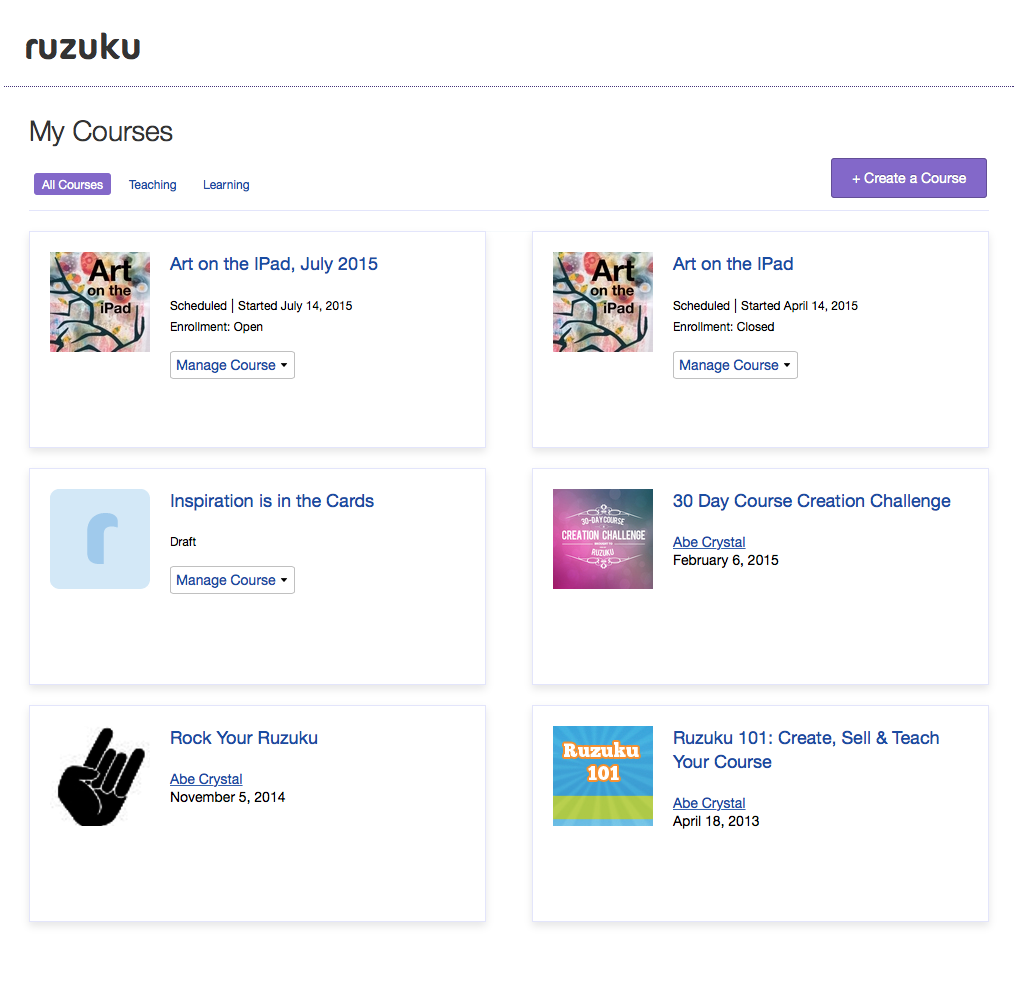Click the 'Started July 14, 2015' text
Viewport: 1017px width, 981px height.
pyautogui.click(x=295, y=306)
